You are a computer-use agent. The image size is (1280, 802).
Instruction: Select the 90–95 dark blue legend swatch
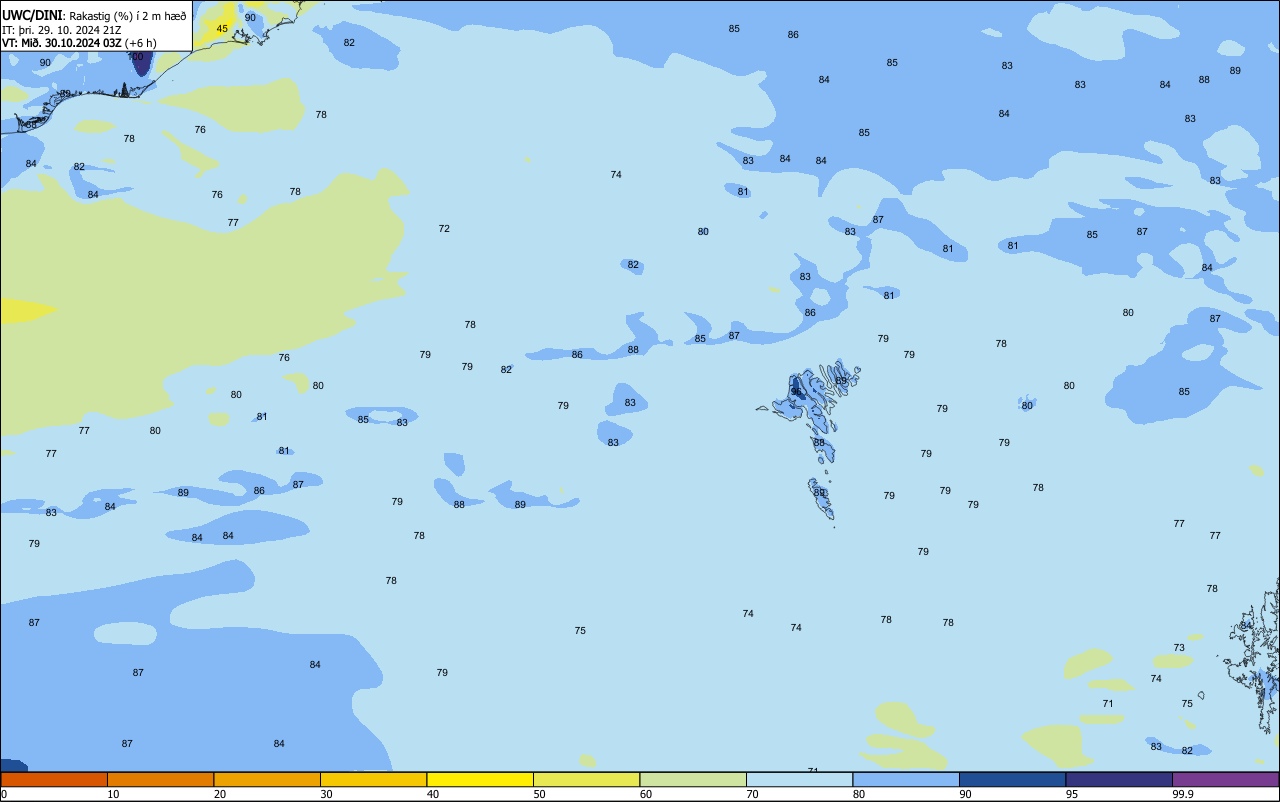pyautogui.click(x=1012, y=779)
